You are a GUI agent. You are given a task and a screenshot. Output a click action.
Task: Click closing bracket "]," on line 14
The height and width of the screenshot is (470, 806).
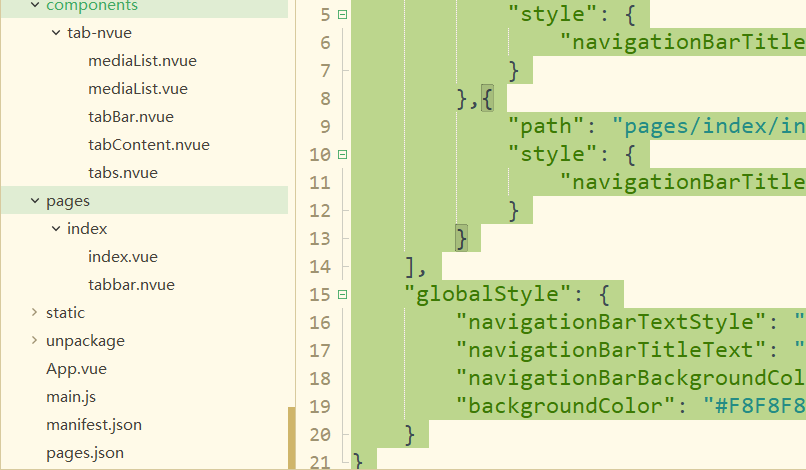tap(415, 267)
